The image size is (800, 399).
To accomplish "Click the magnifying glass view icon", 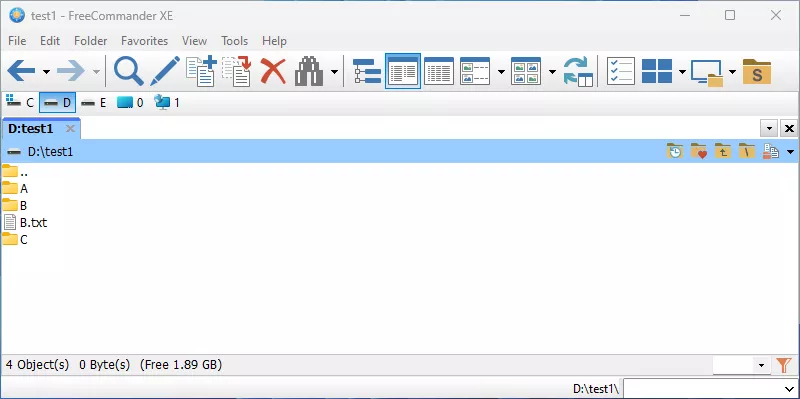I will (128, 71).
